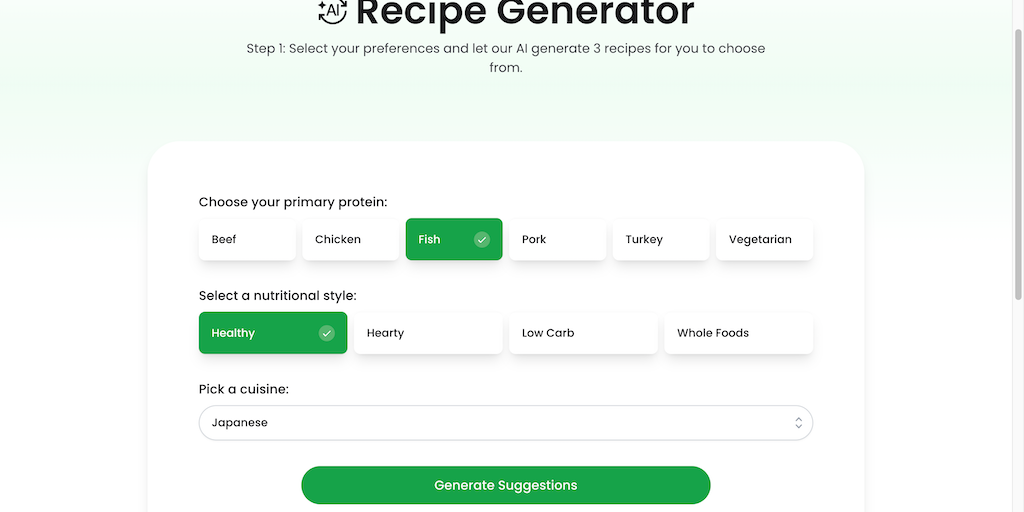Click the cuisine dropdown up-down arrows
The image size is (1024, 512).
click(x=798, y=423)
